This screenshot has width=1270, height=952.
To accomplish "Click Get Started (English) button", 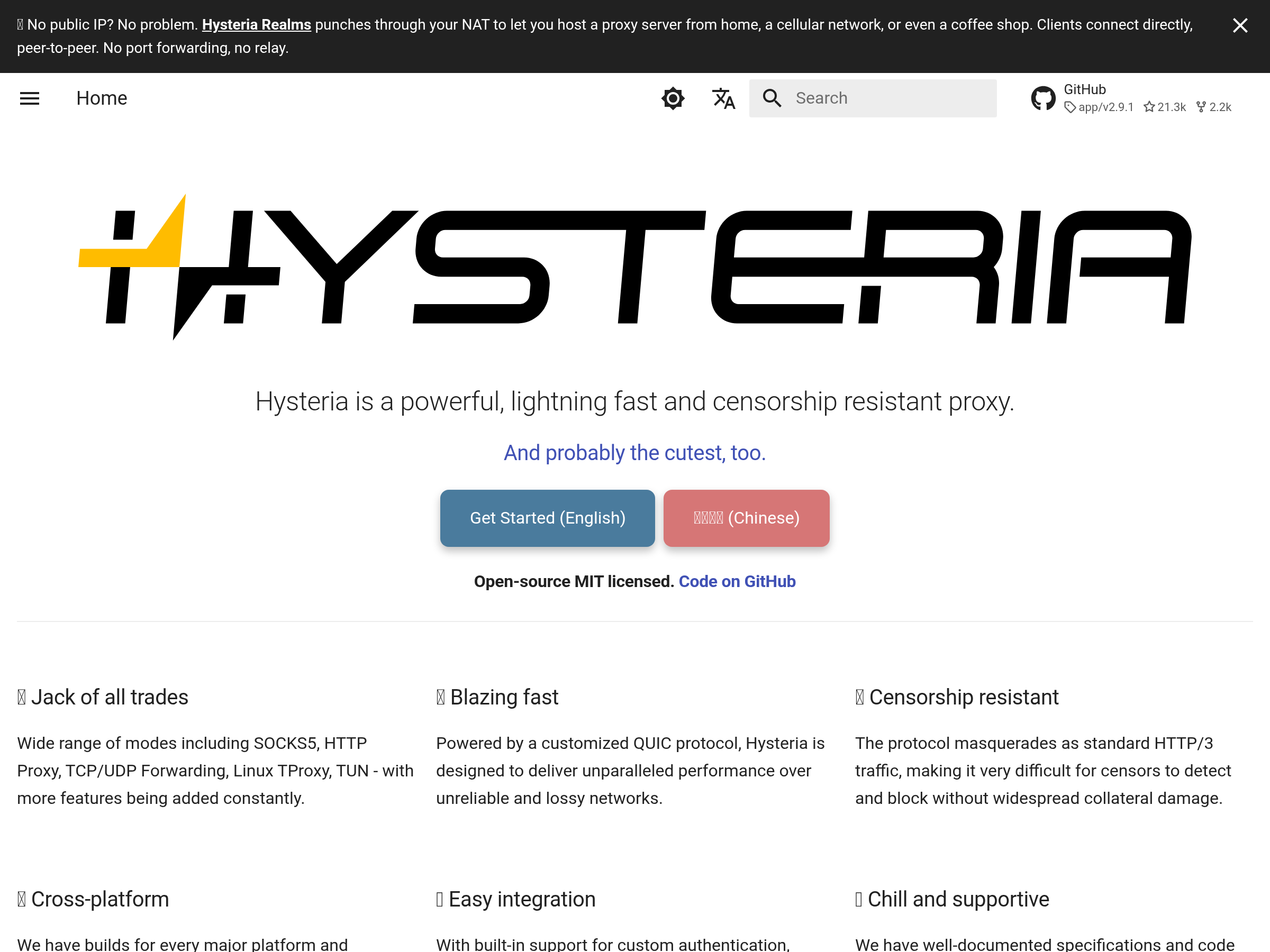I will (547, 518).
